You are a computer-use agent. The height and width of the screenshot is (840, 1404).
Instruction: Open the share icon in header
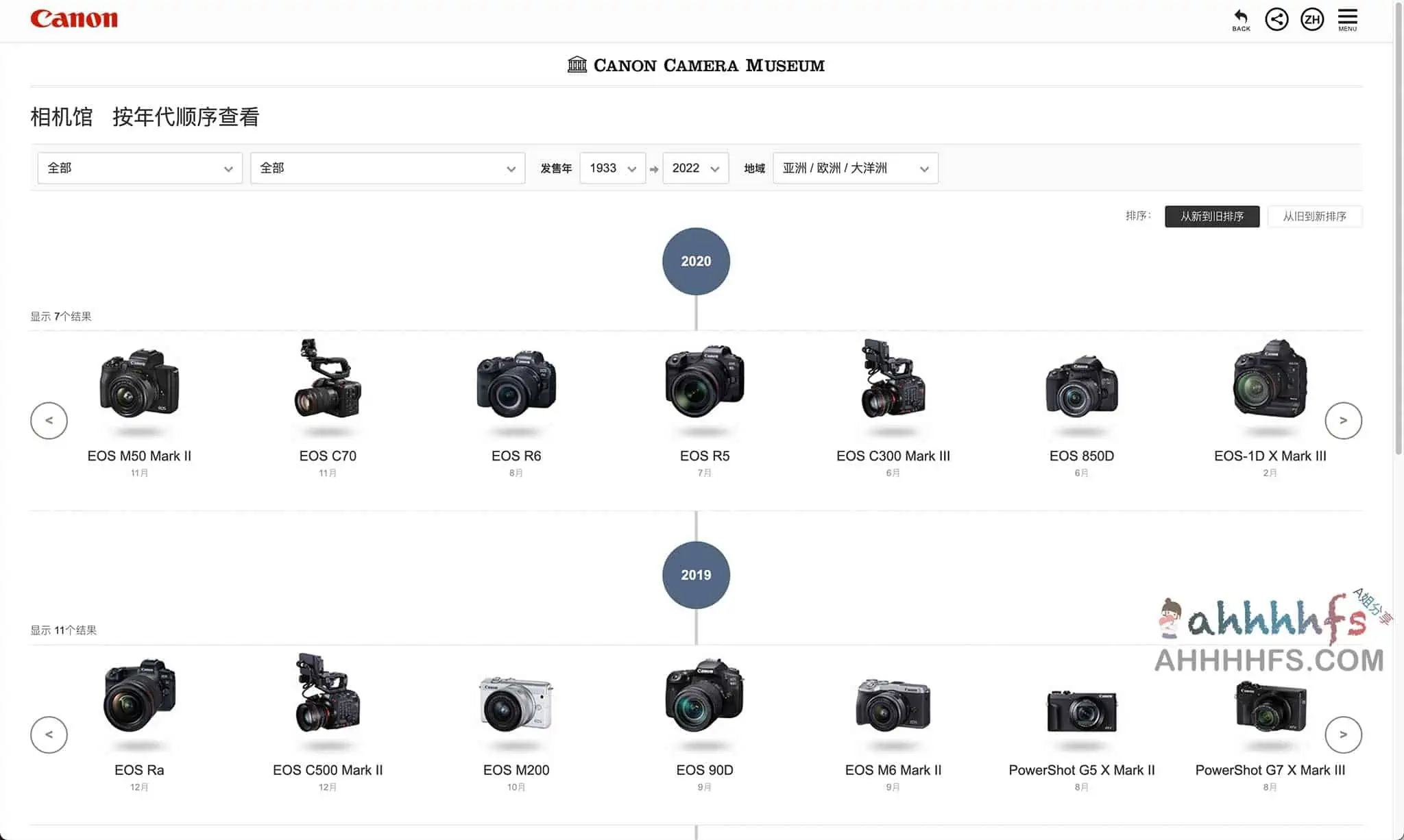point(1276,19)
